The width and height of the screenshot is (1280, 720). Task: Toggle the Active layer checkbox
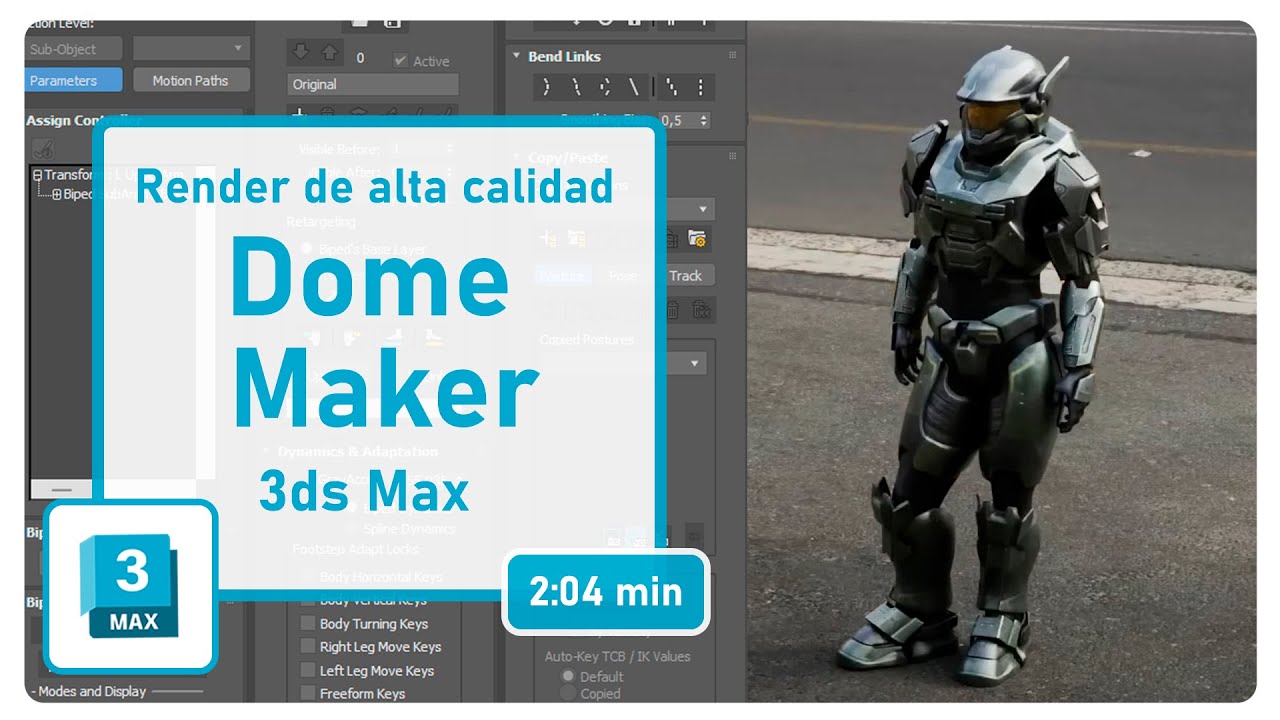401,60
